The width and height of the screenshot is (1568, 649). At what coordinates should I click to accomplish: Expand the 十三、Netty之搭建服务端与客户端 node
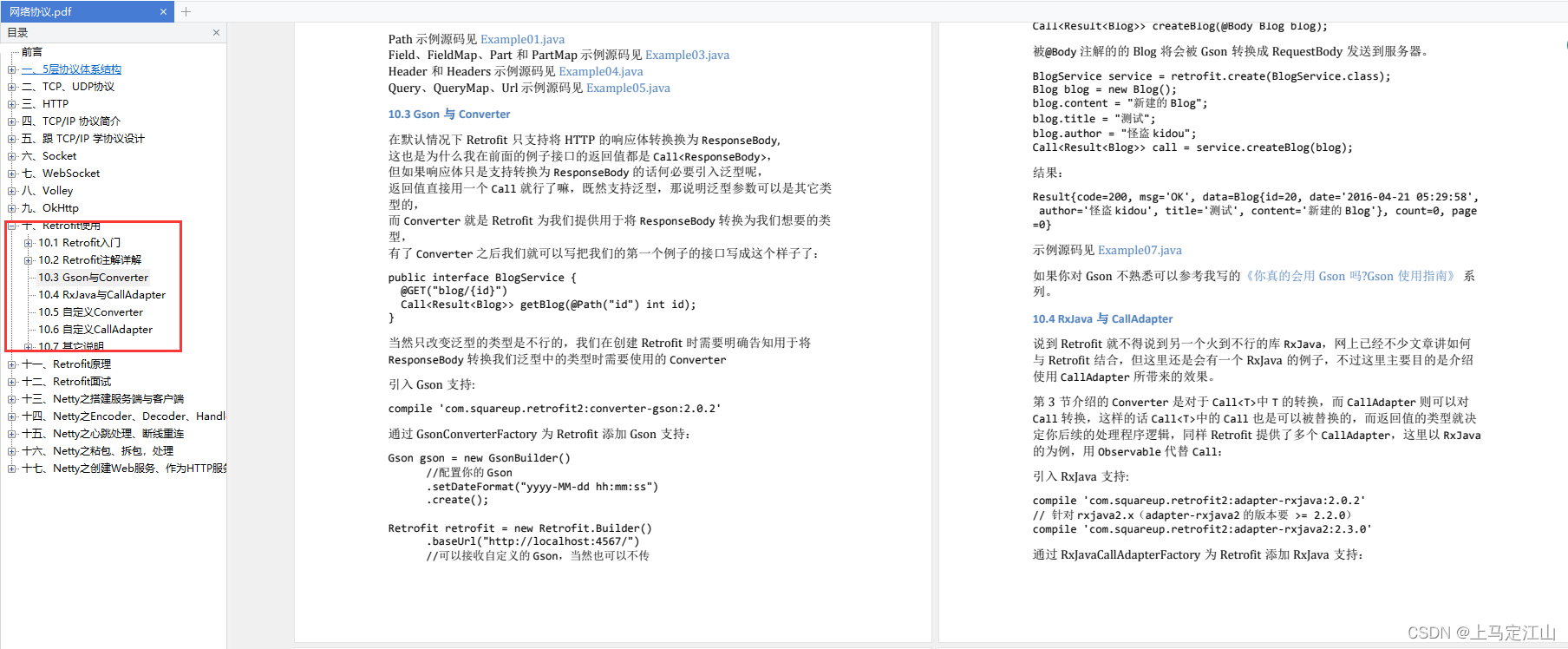point(11,399)
